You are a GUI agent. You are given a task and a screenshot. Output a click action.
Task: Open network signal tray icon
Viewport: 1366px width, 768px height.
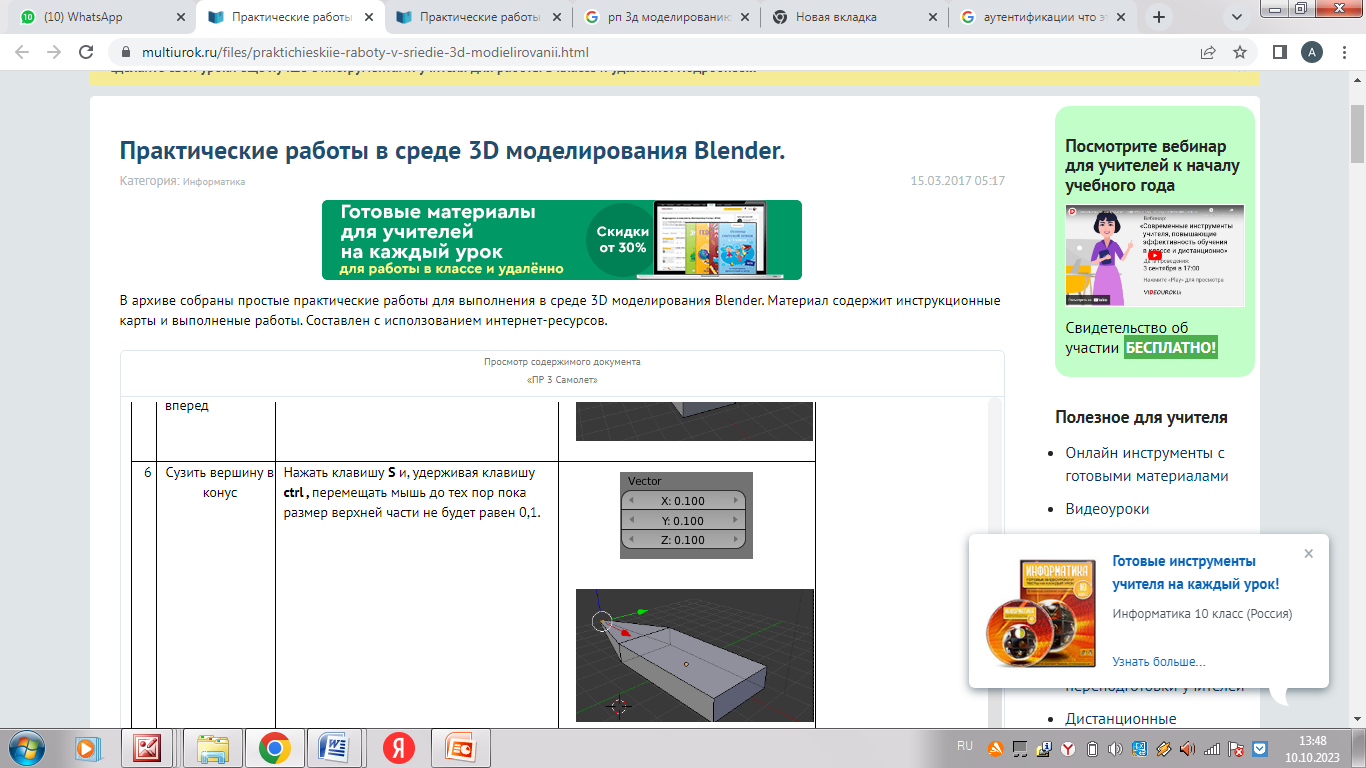click(1211, 747)
